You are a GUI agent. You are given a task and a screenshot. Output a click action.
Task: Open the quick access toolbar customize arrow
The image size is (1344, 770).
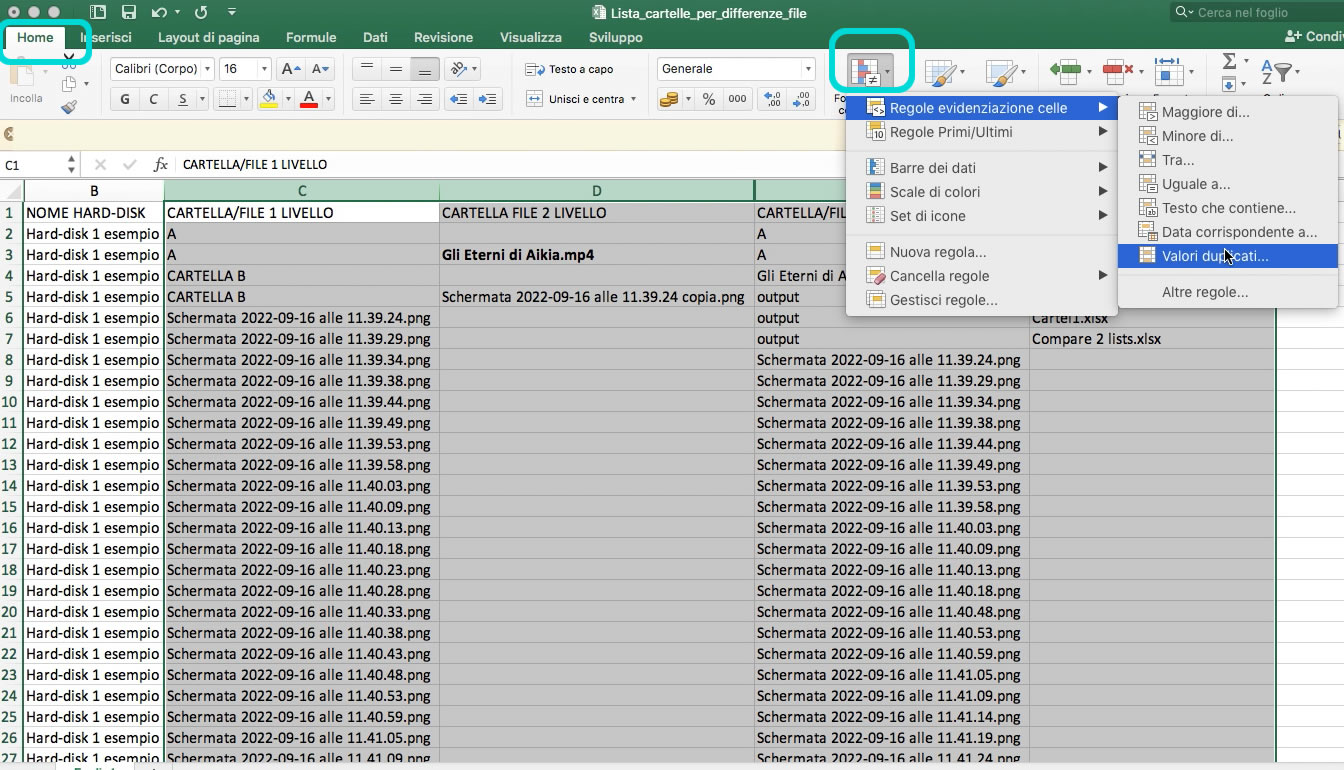coord(232,13)
